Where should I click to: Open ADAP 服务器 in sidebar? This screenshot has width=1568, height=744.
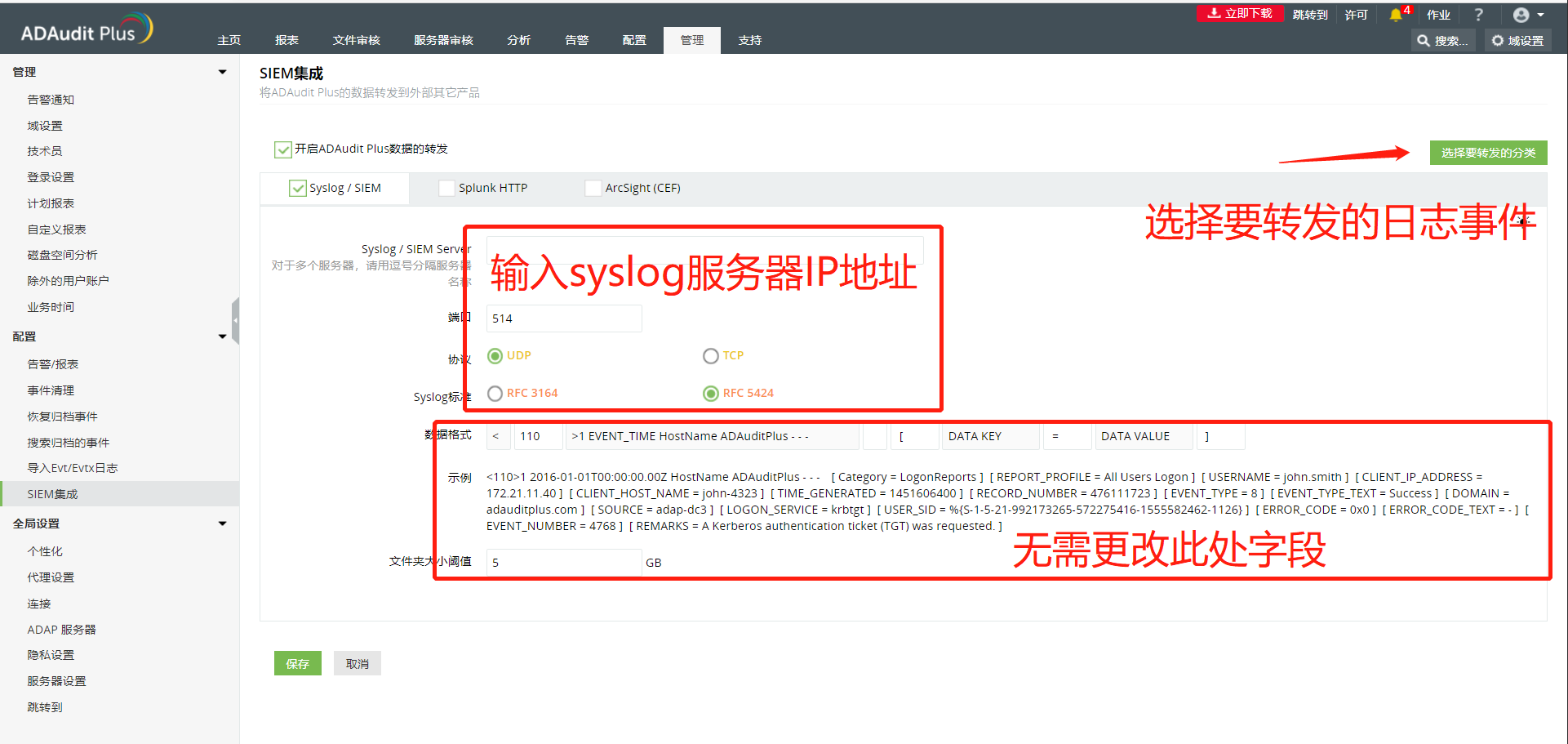(61, 630)
